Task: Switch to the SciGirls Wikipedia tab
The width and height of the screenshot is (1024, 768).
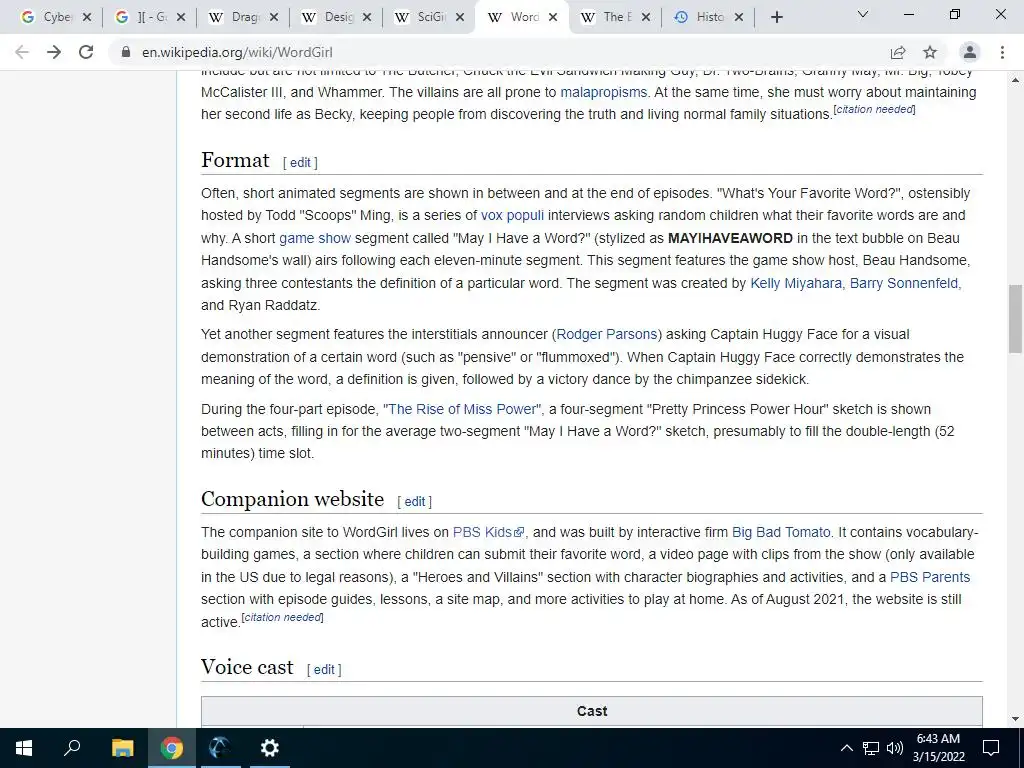Action: point(422,18)
